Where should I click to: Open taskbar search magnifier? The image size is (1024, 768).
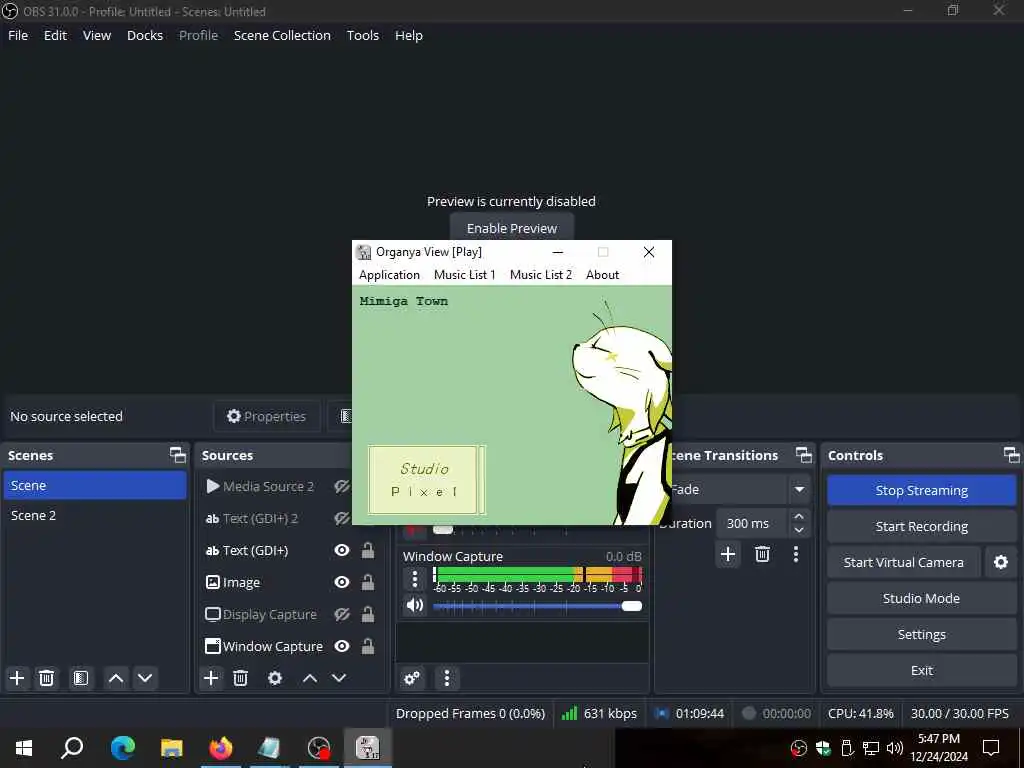click(72, 748)
